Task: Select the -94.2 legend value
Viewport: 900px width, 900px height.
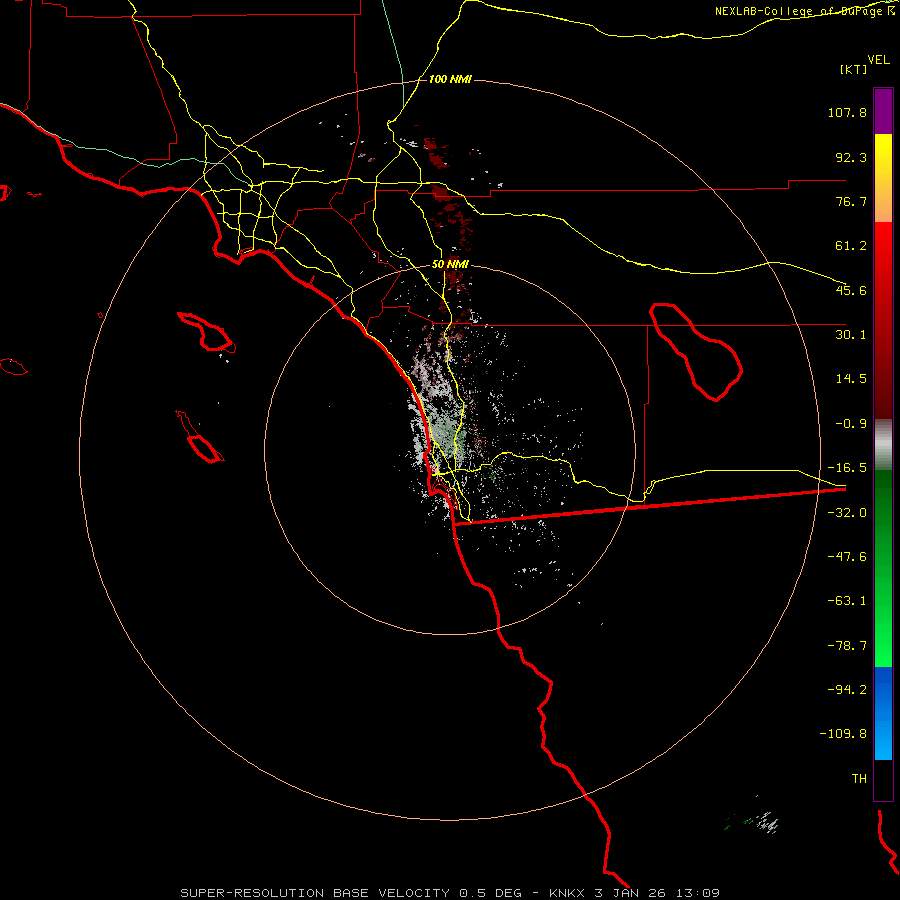Action: [847, 689]
